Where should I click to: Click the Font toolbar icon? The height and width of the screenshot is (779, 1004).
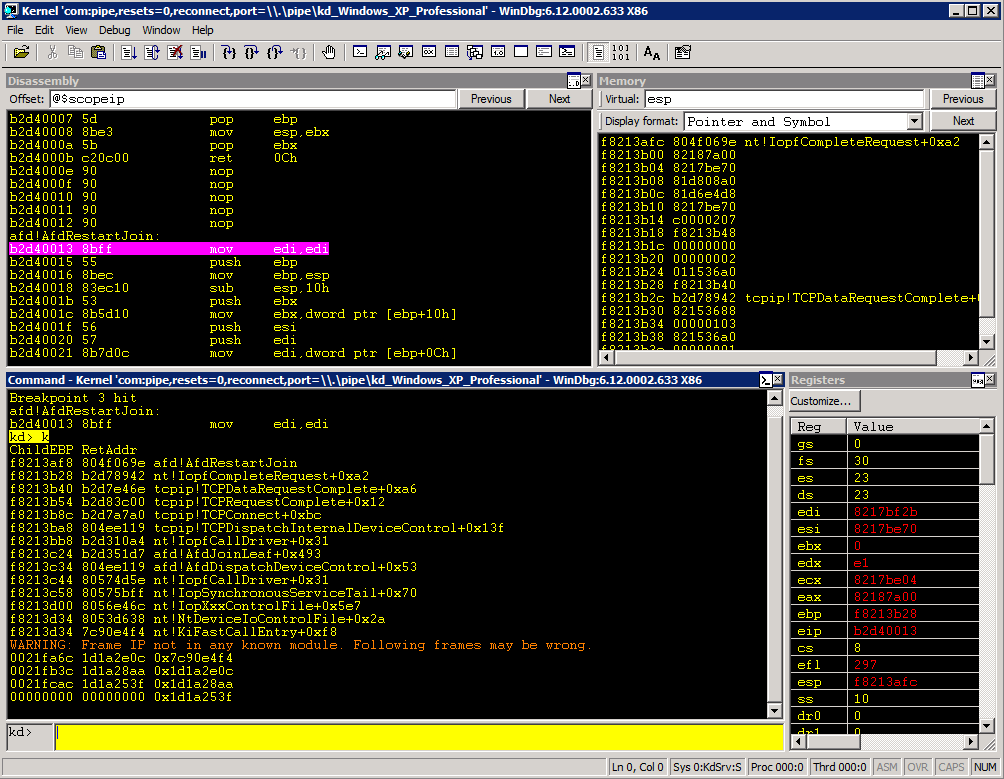point(651,52)
